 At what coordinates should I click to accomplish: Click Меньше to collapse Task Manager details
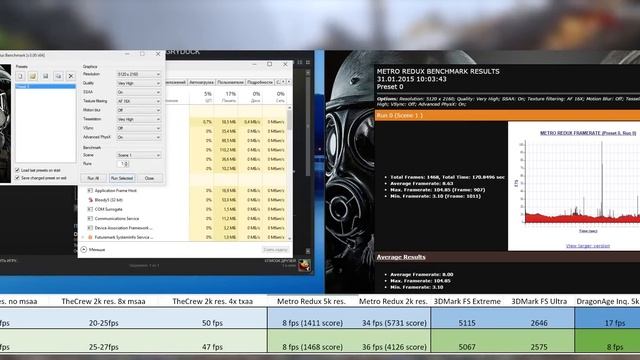97,249
